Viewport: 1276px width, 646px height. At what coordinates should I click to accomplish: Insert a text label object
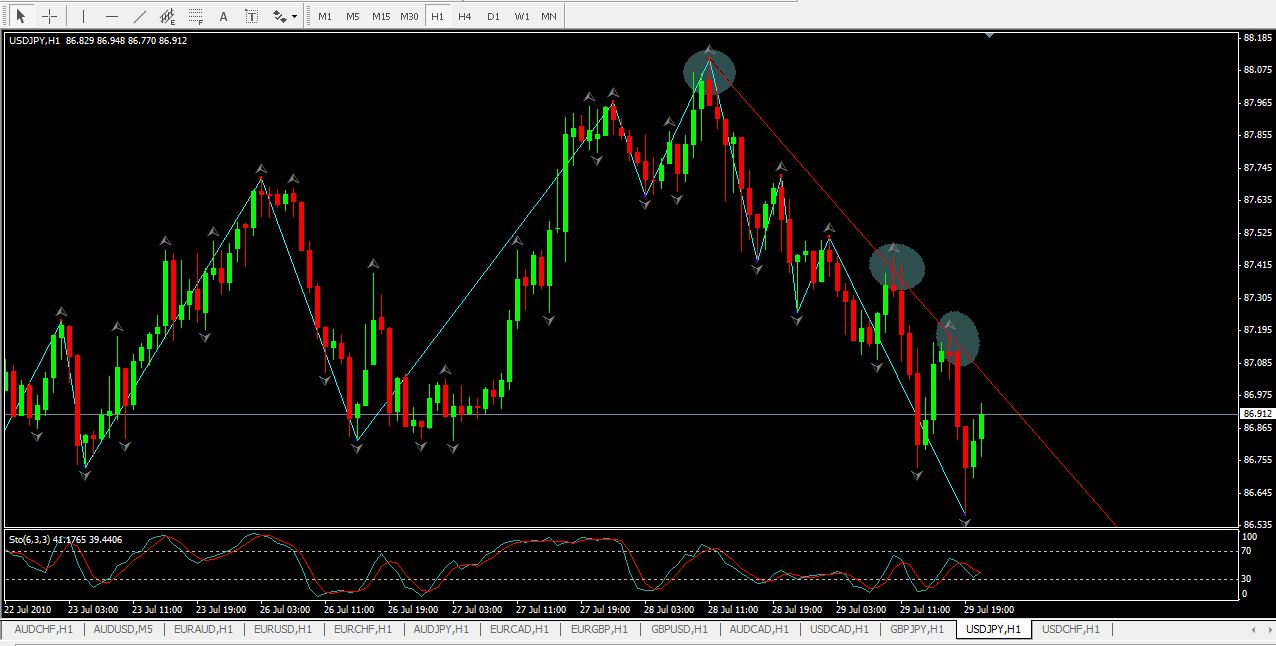coord(251,16)
